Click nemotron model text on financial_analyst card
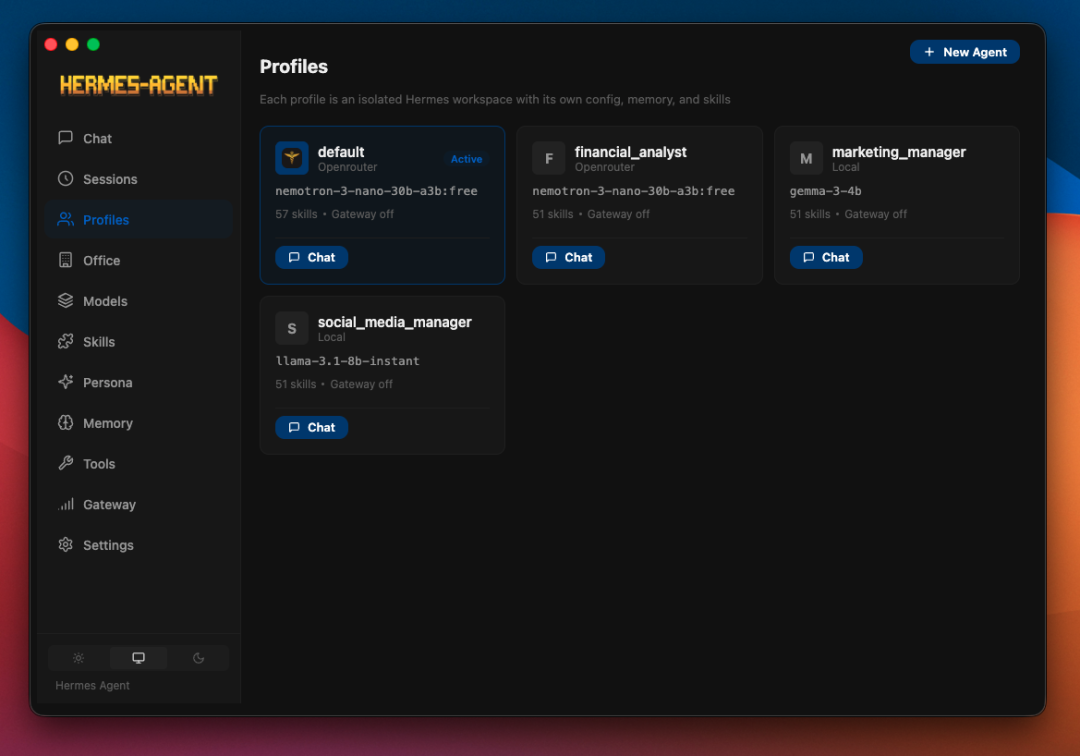1080x756 pixels. click(633, 191)
